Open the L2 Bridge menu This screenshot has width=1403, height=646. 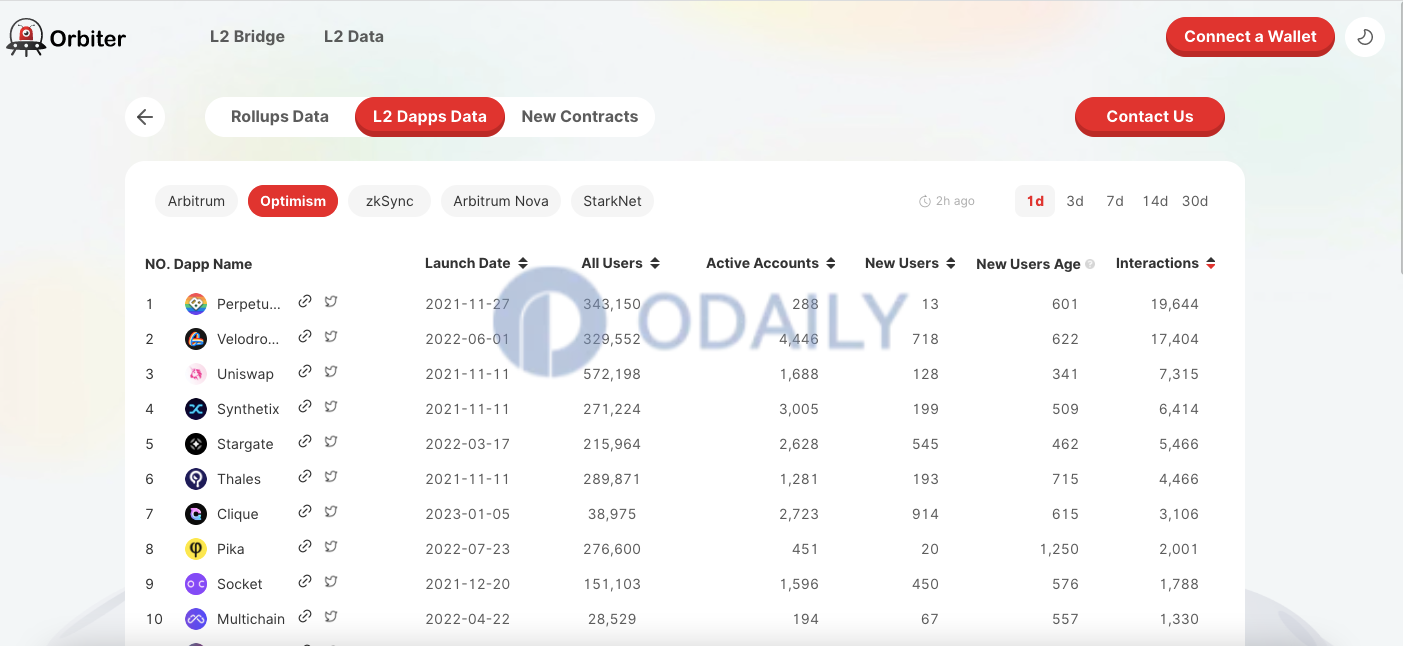pyautogui.click(x=247, y=37)
